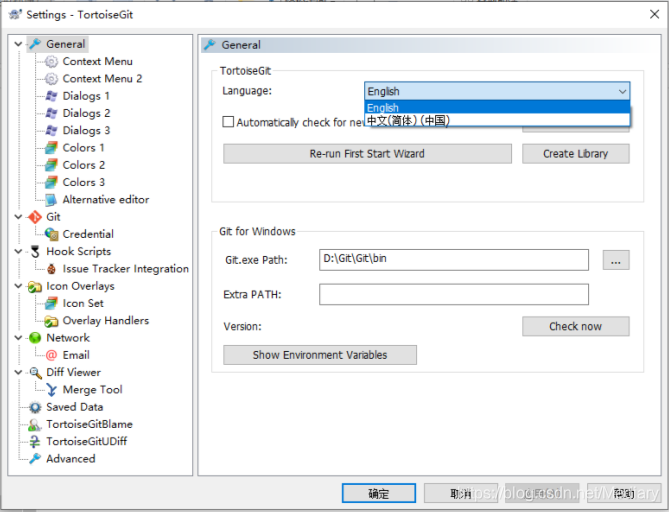Click the Network green globe icon
The height and width of the screenshot is (512, 669).
coord(35,337)
